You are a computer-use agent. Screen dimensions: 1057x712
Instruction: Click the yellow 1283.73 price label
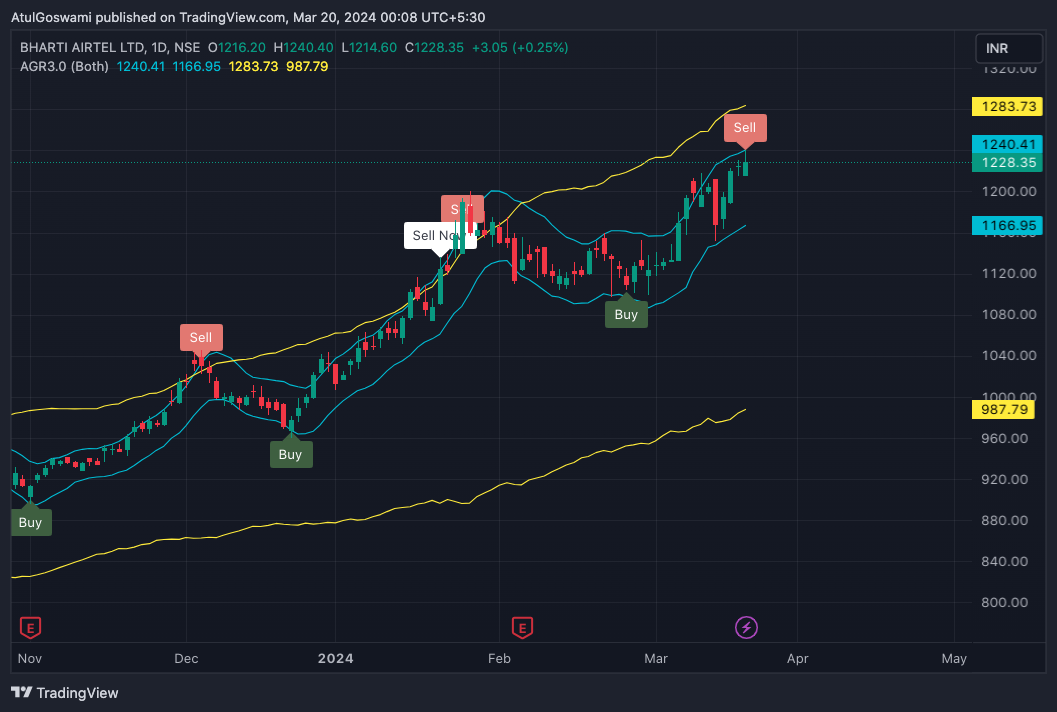[x=1008, y=107]
